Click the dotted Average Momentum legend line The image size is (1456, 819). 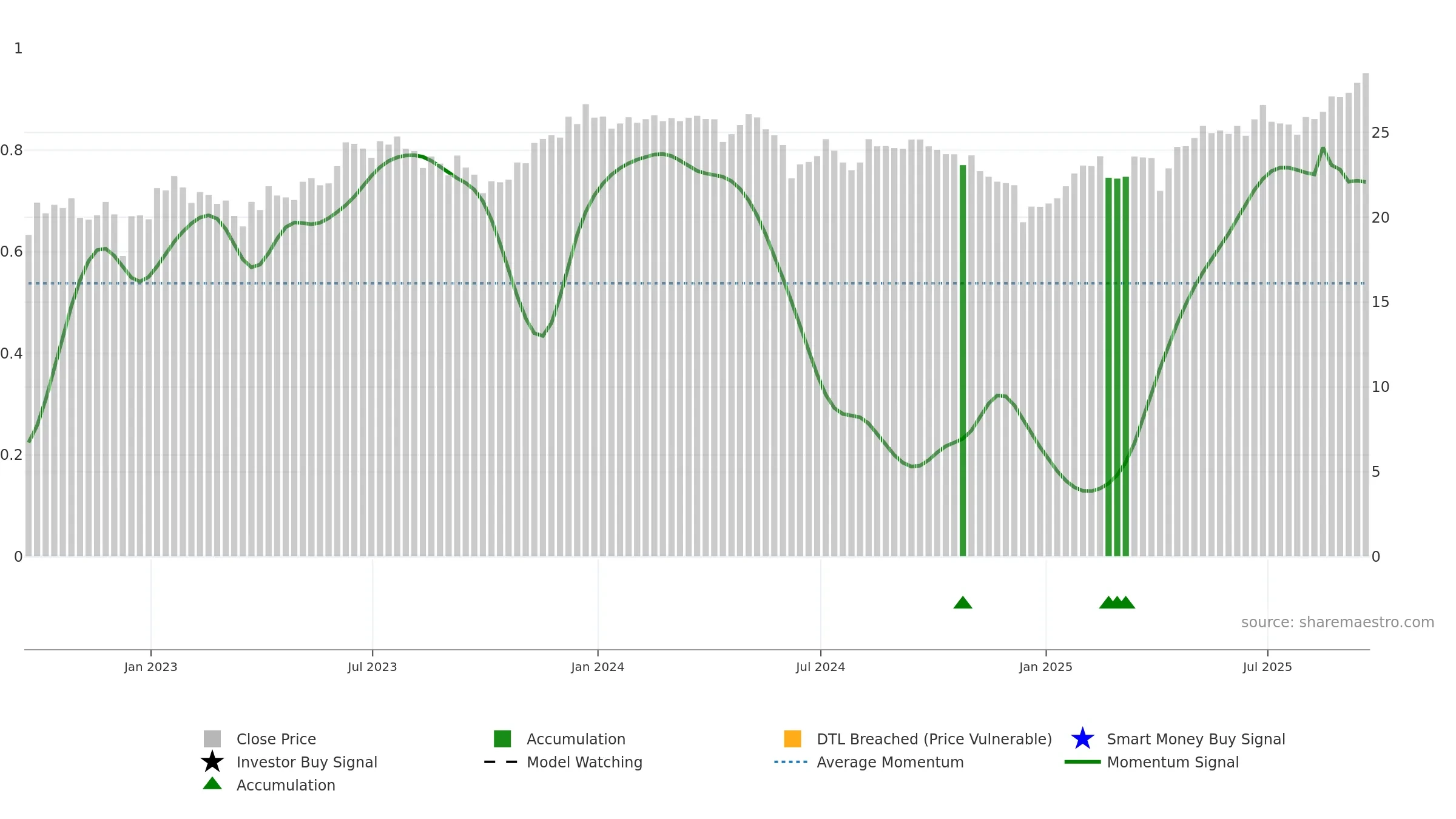click(x=791, y=762)
